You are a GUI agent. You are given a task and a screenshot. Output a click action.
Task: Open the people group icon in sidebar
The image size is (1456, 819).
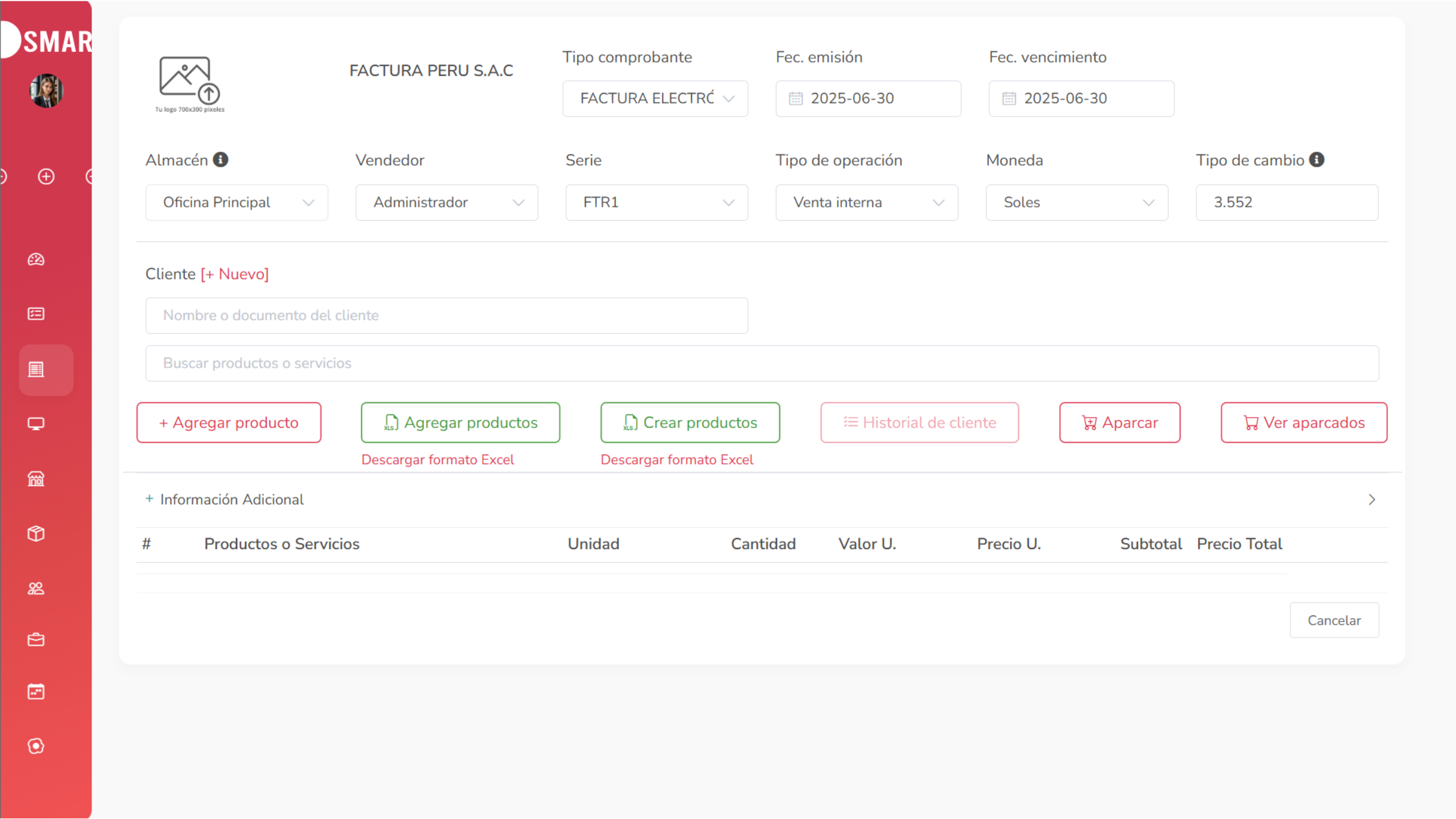click(36, 588)
